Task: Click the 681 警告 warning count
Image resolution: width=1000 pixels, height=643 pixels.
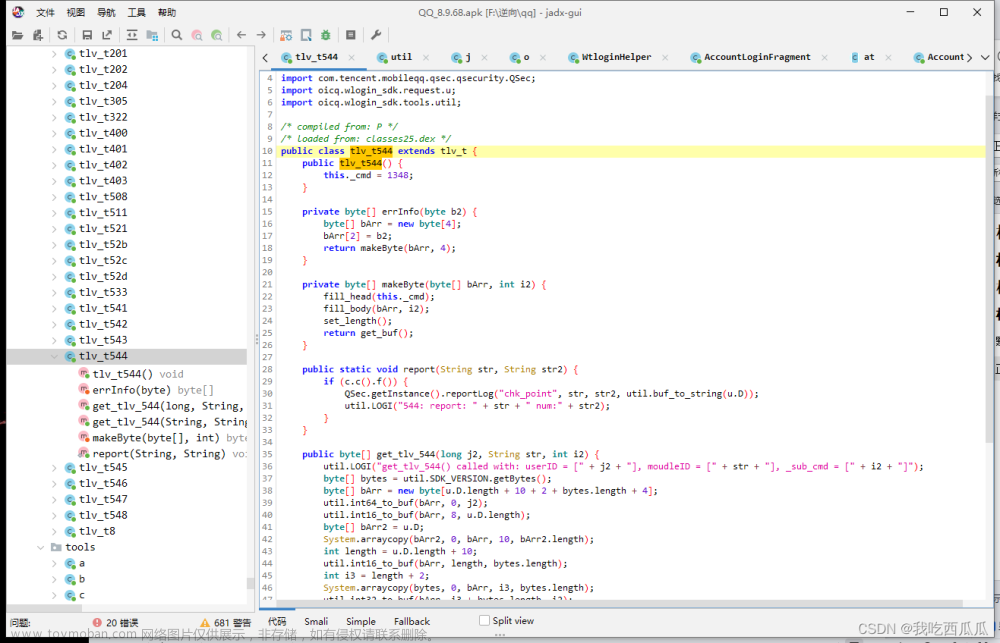Action: click(x=233, y=623)
